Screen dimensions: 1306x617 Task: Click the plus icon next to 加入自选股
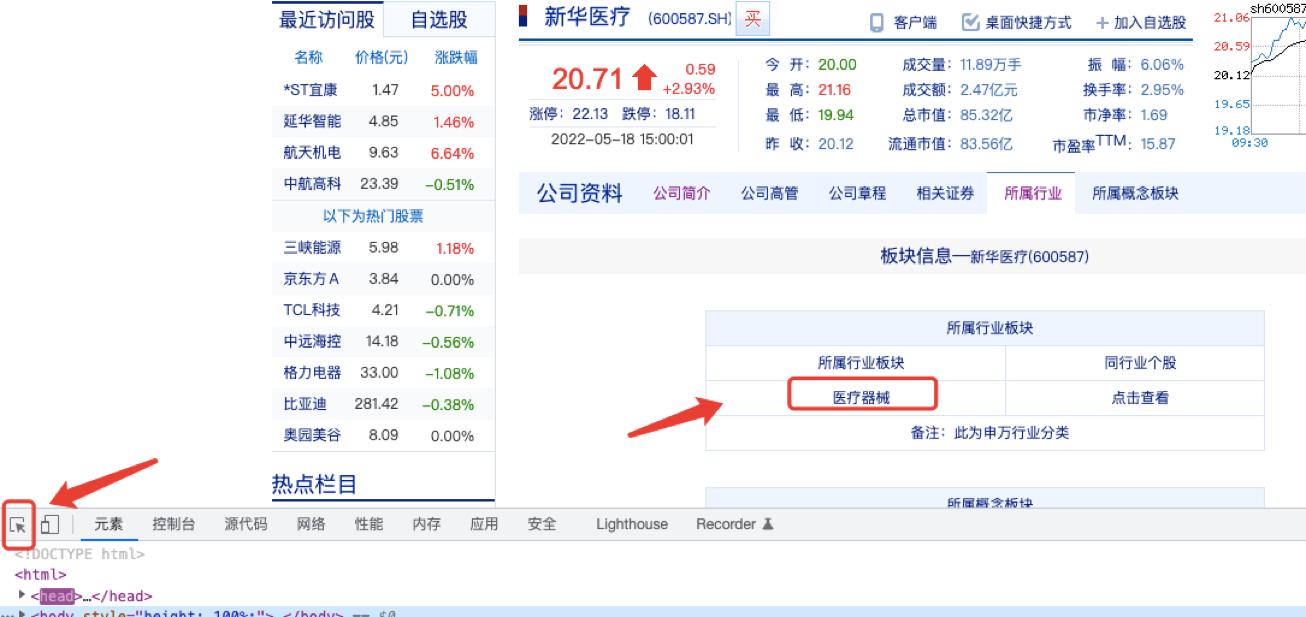click(x=1102, y=22)
